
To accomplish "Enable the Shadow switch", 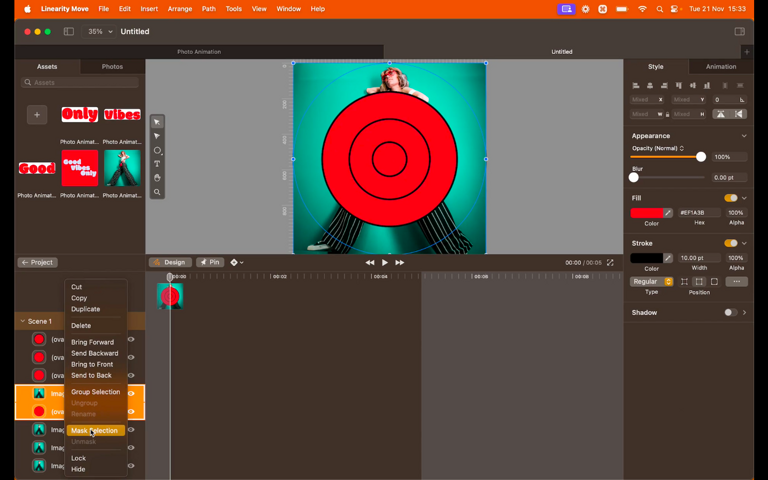I will tap(731, 312).
